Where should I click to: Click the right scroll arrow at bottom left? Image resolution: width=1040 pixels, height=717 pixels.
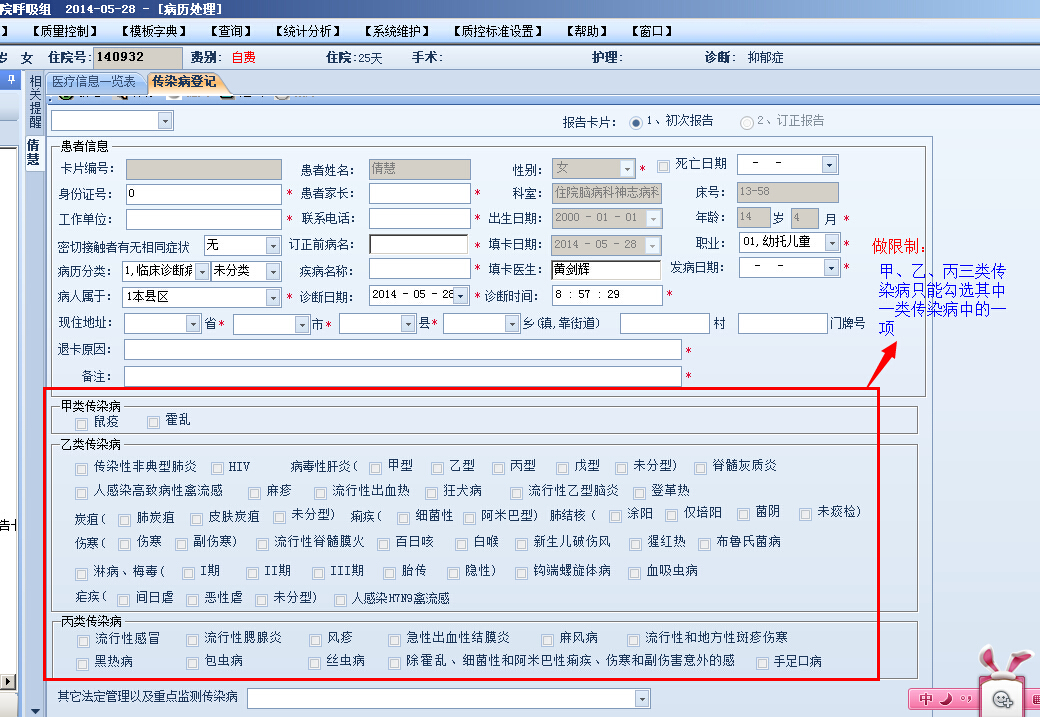click(x=8, y=681)
